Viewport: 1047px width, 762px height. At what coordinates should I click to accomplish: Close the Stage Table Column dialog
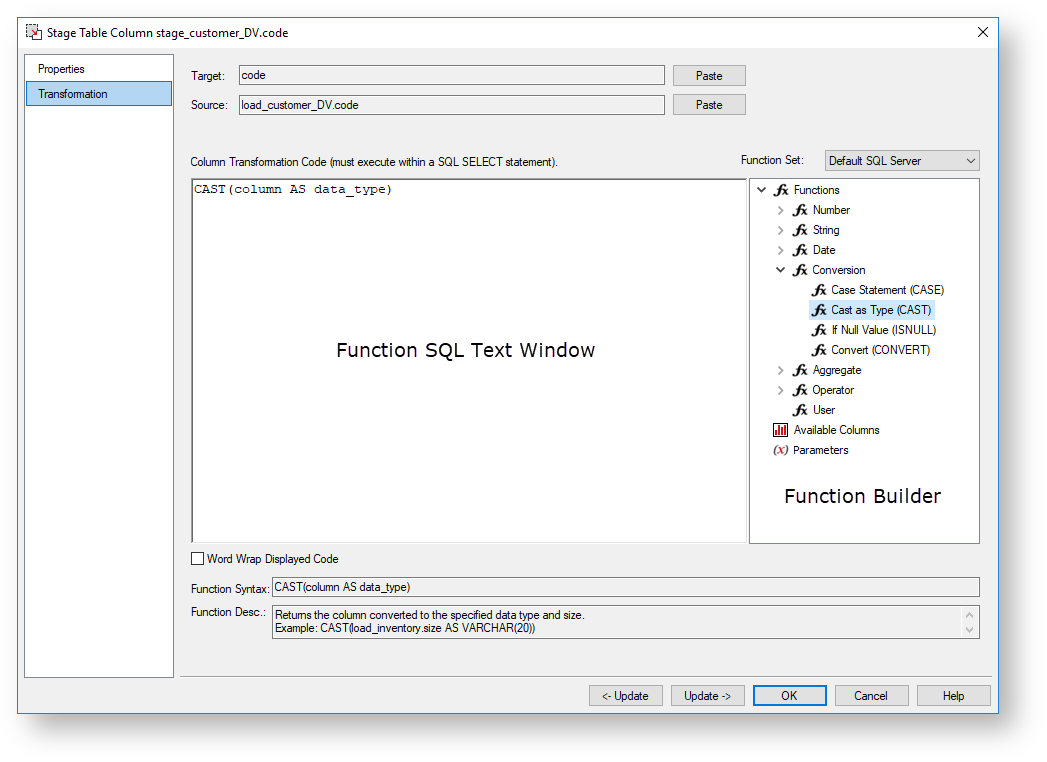[982, 32]
